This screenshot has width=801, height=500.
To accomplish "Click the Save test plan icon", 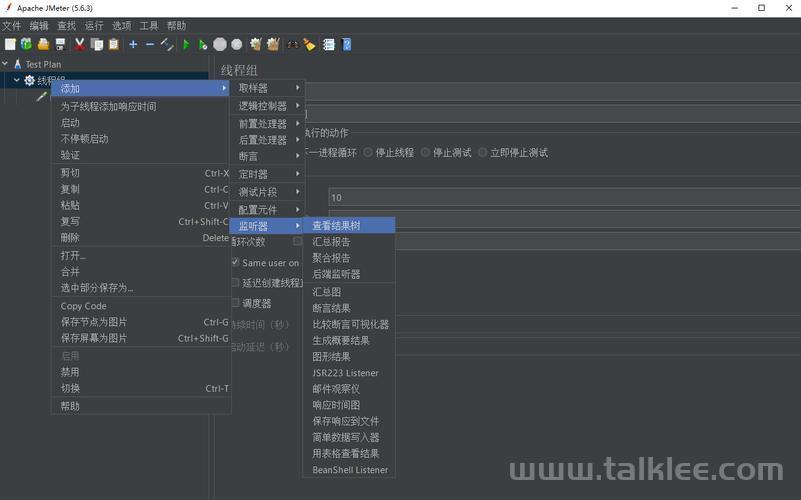I will coord(60,44).
